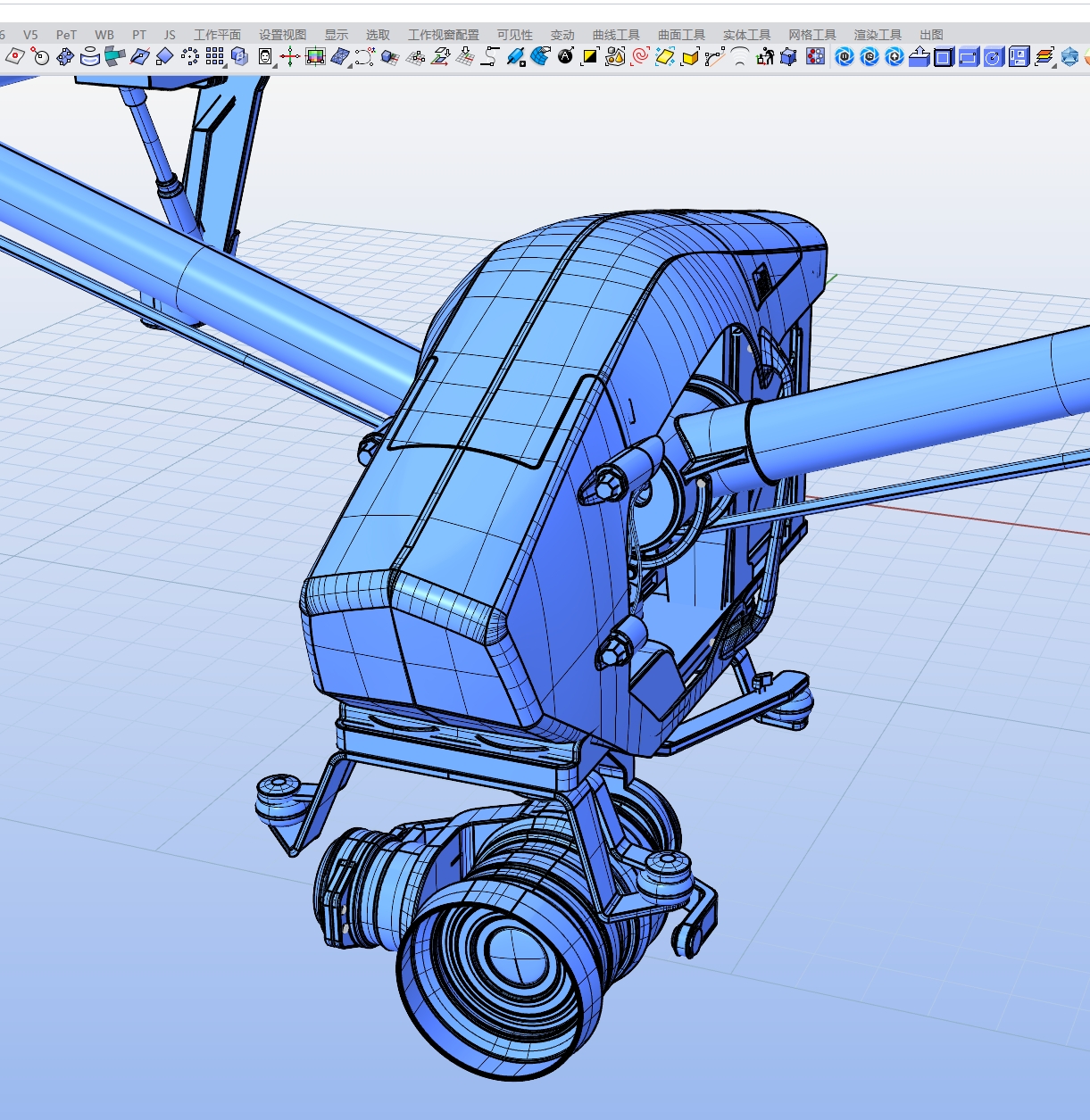Image resolution: width=1090 pixels, height=1120 pixels.
Task: Click the polygon mesh blue cube icon
Action: coord(788,56)
